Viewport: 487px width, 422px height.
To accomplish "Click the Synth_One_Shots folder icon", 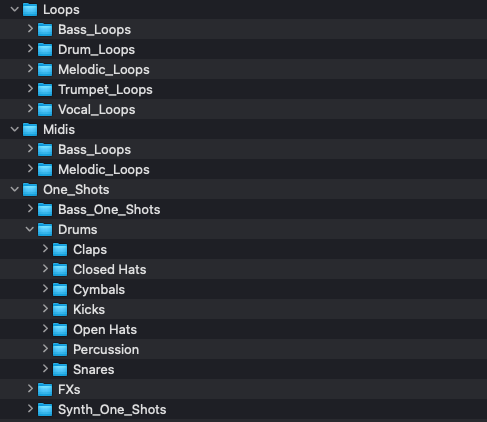I will [45, 409].
